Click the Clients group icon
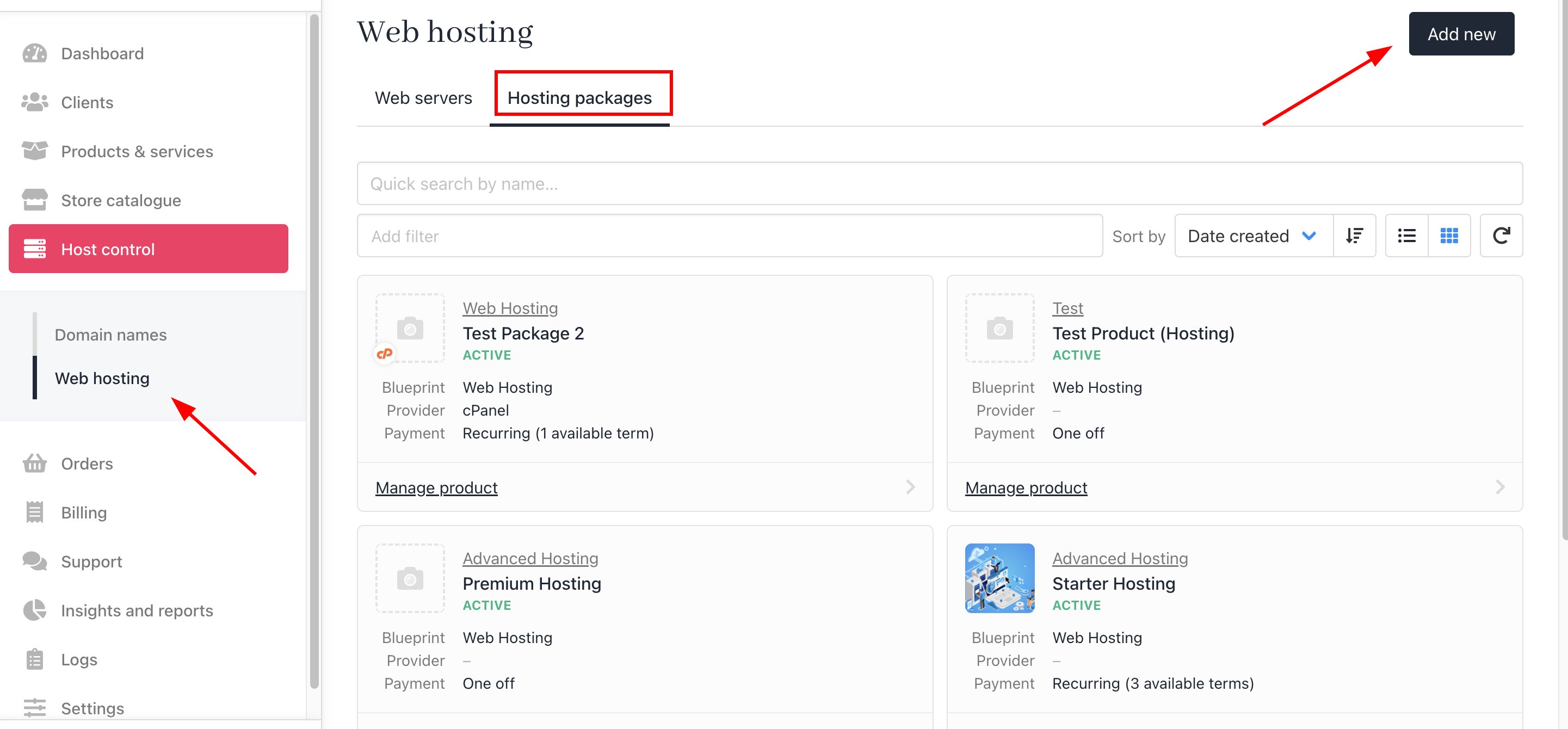 pyautogui.click(x=35, y=102)
